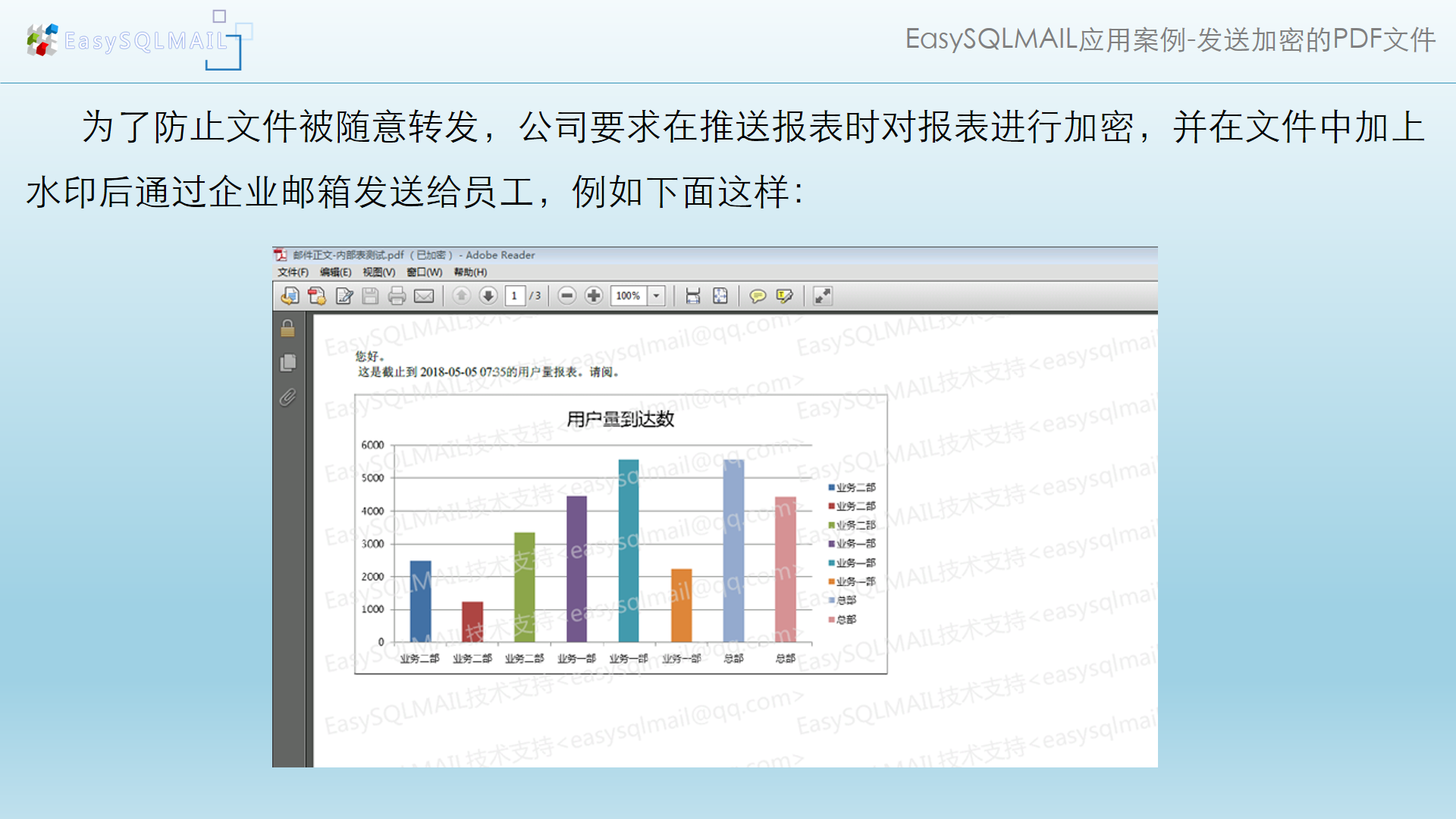
Task: Go to next page with down arrow
Action: 488,296
